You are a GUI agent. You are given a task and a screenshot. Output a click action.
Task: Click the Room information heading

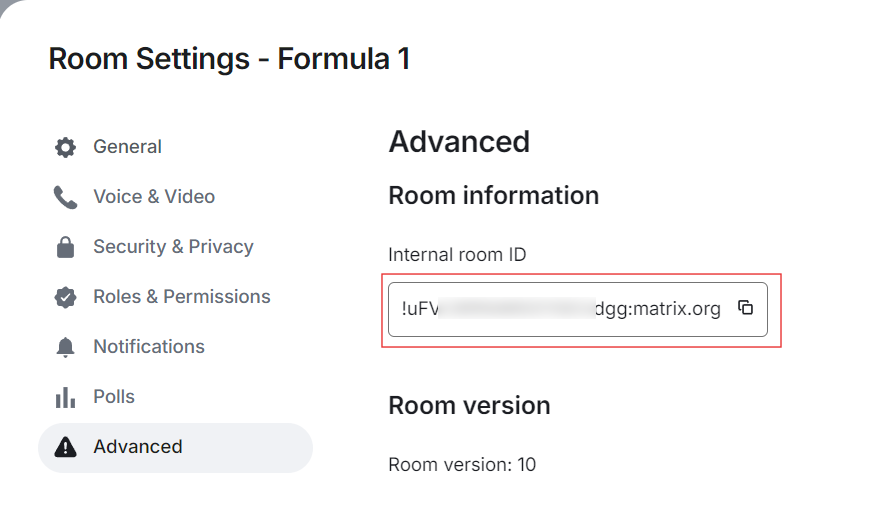493,195
